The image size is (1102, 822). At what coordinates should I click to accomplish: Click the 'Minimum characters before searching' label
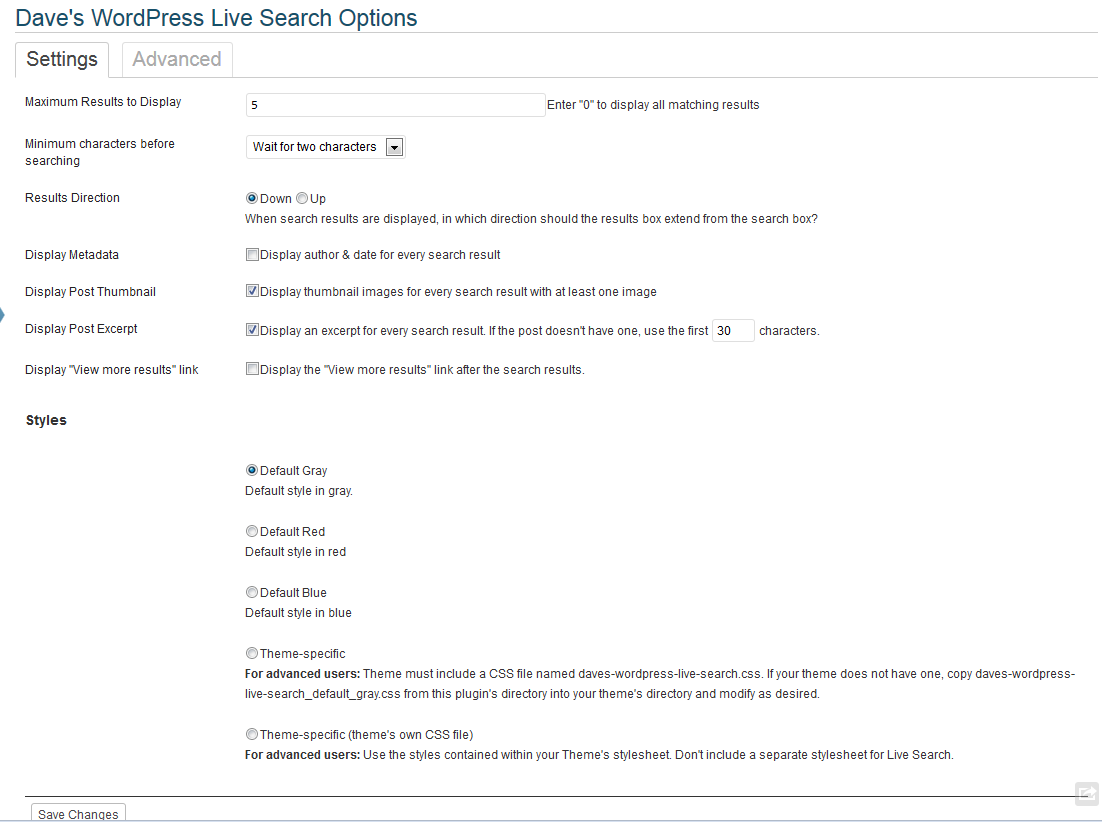[x=100, y=152]
